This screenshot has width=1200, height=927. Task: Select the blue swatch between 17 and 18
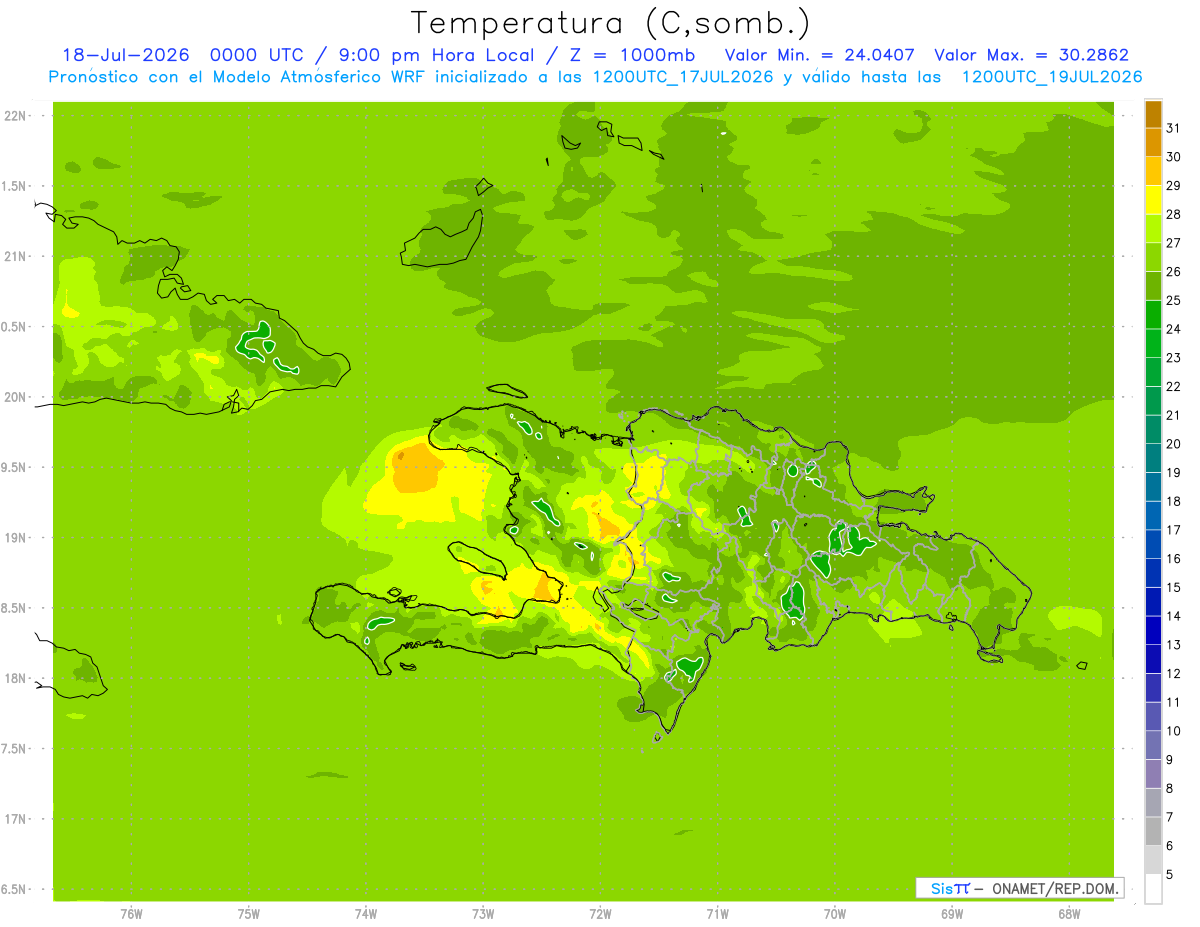(1153, 516)
